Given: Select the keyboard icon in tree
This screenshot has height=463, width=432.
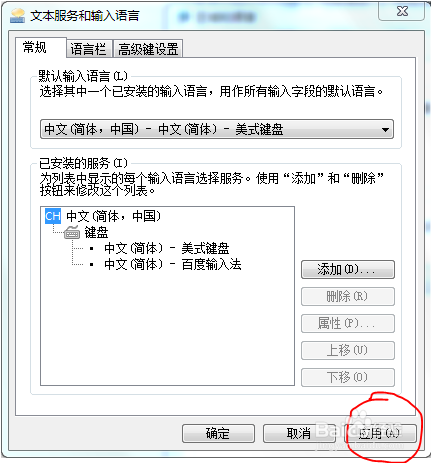Looking at the screenshot, I should [x=72, y=232].
